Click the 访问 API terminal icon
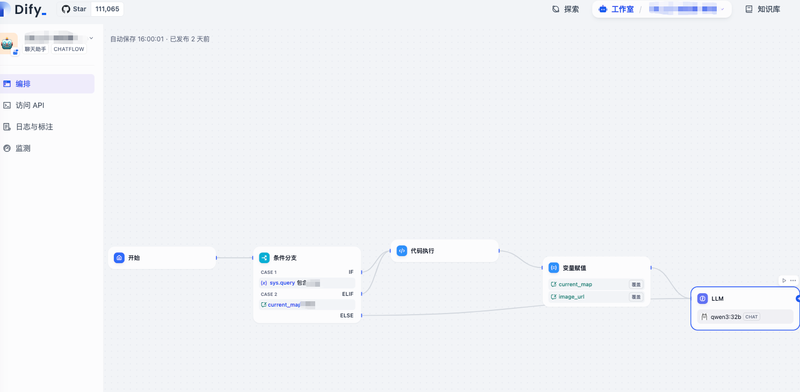Screen dimensions: 800x392 [x=7, y=105]
